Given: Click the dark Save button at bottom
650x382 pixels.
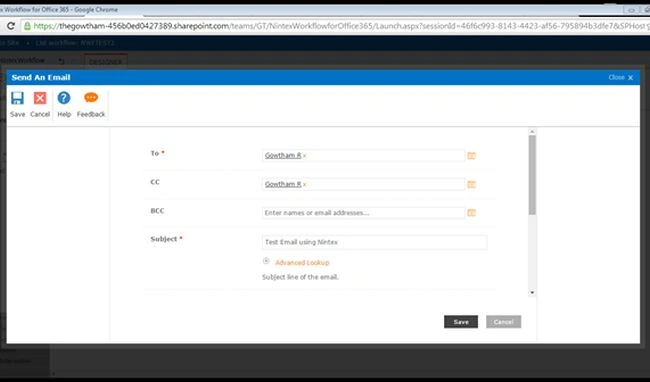Looking at the screenshot, I should pyautogui.click(x=461, y=322).
